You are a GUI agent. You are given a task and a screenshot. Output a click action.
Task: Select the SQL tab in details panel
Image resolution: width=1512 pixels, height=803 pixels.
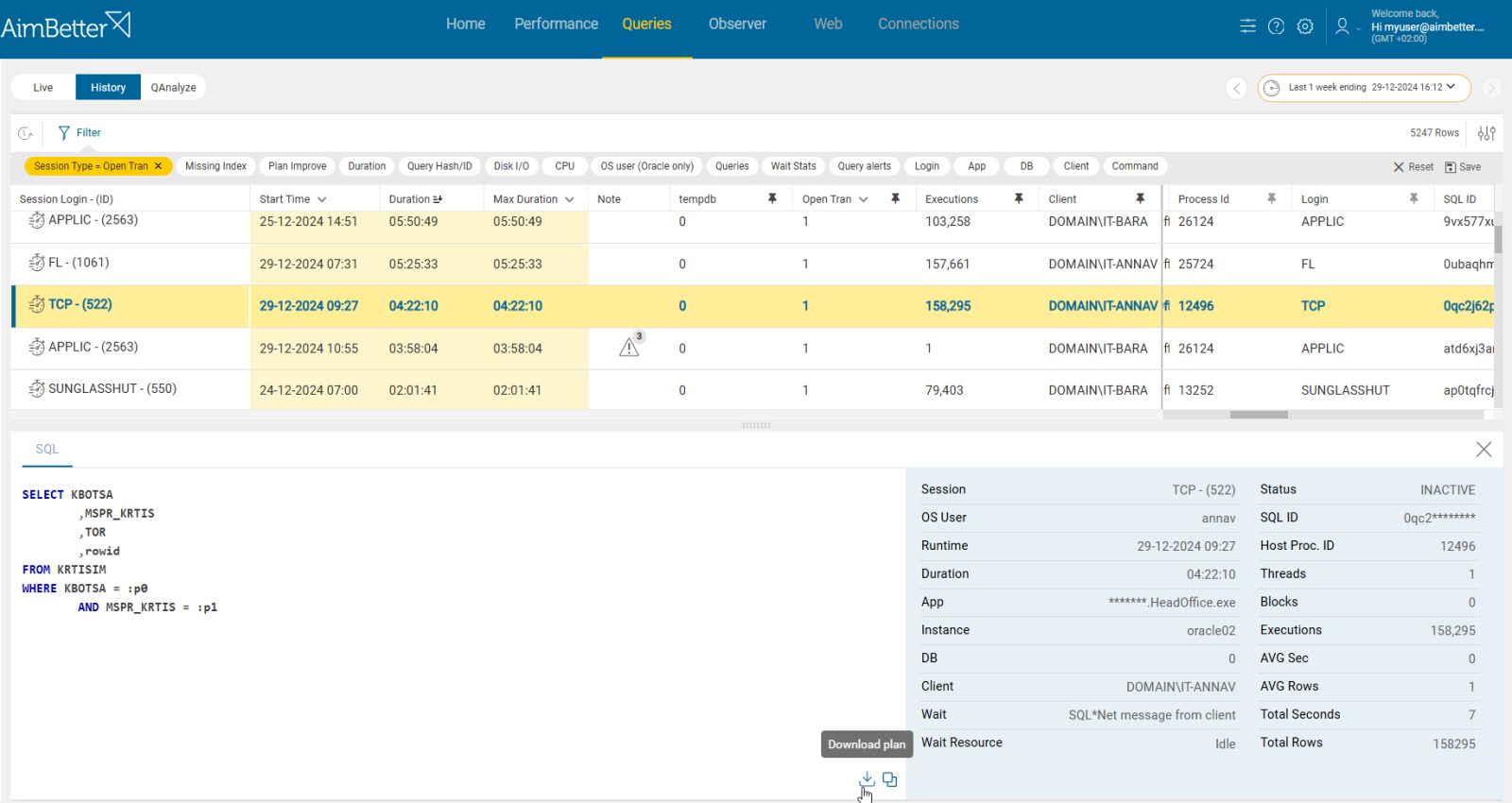(x=47, y=450)
